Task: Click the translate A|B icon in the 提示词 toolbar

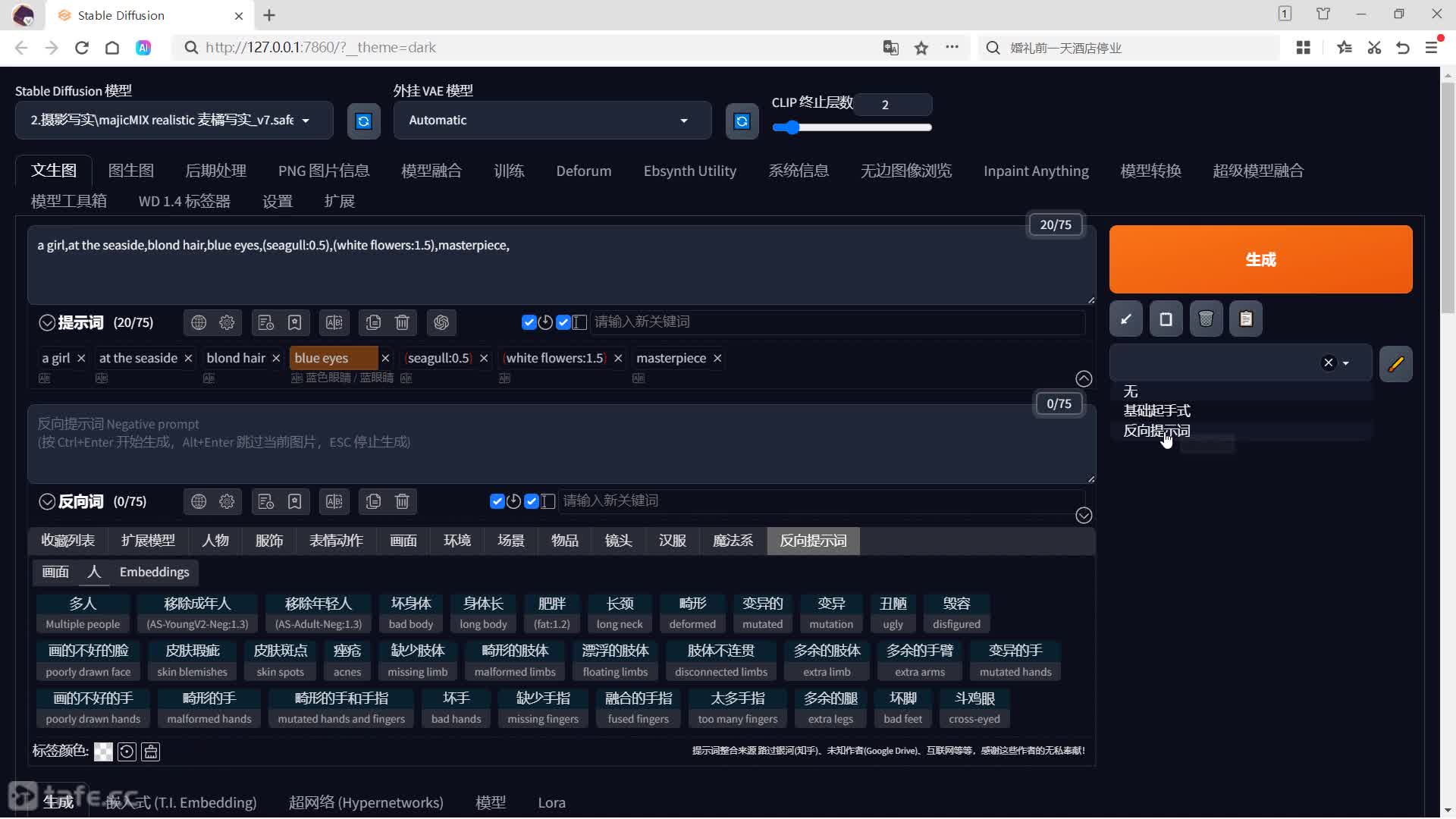Action: click(334, 322)
